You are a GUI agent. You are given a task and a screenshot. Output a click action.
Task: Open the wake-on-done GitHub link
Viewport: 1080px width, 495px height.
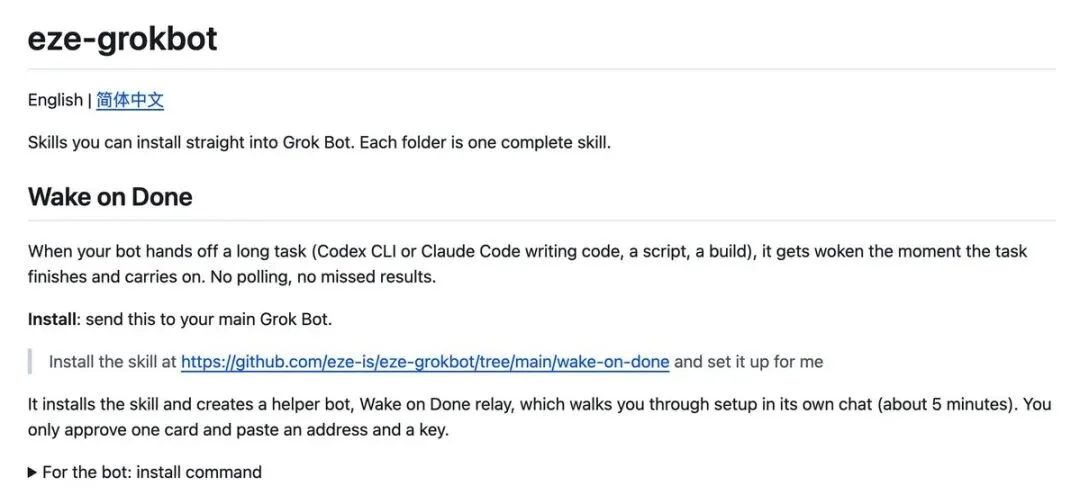point(425,361)
